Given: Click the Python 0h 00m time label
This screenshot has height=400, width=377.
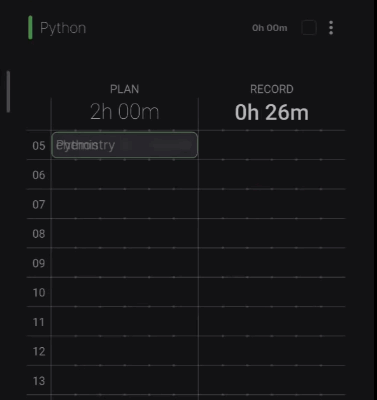Looking at the screenshot, I should pyautogui.click(x=270, y=28).
